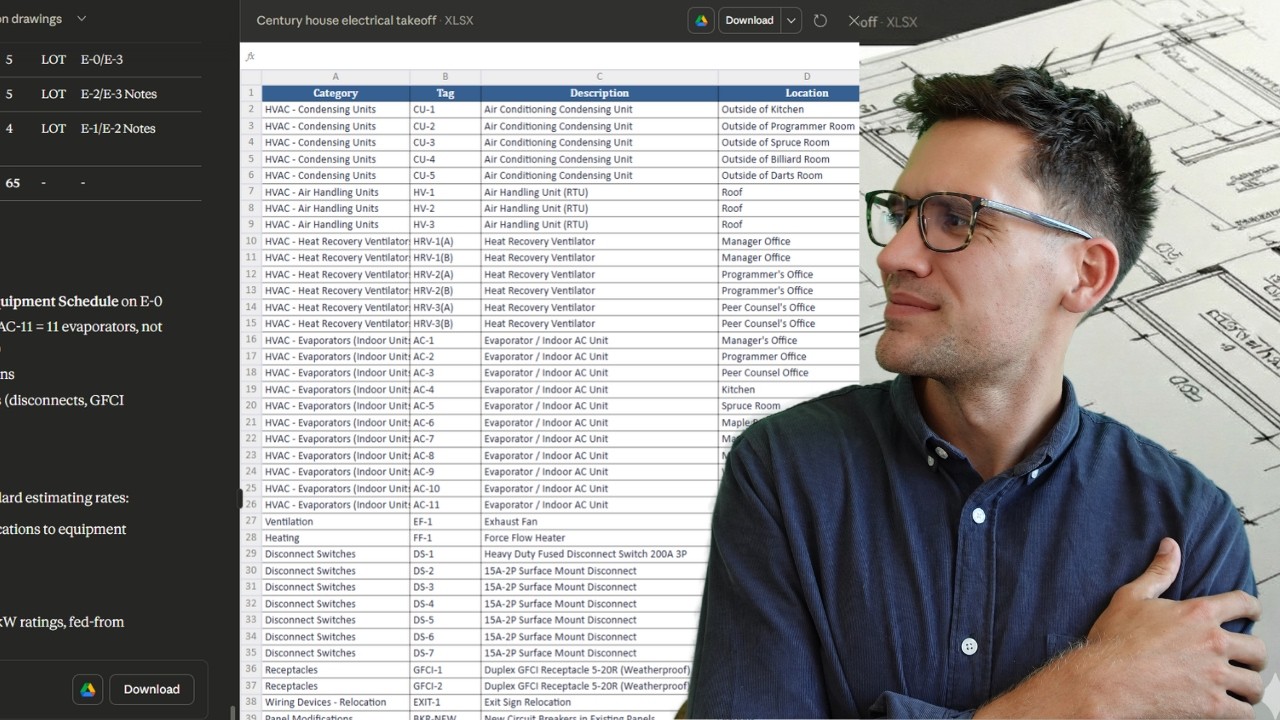Click the "Tag" header cell
This screenshot has height=720, width=1280.
coord(445,93)
